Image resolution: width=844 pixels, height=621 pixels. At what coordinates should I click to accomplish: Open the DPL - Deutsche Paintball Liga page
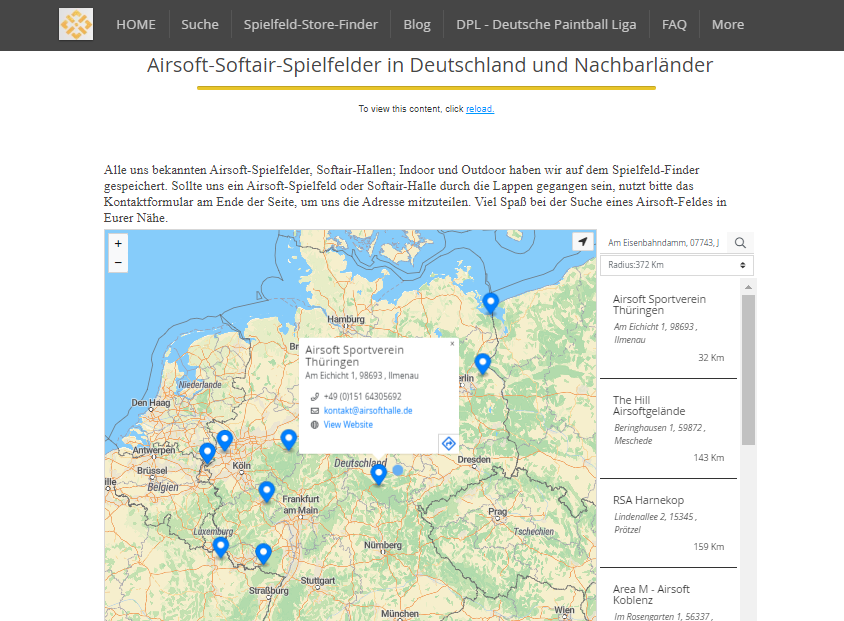[x=545, y=25]
